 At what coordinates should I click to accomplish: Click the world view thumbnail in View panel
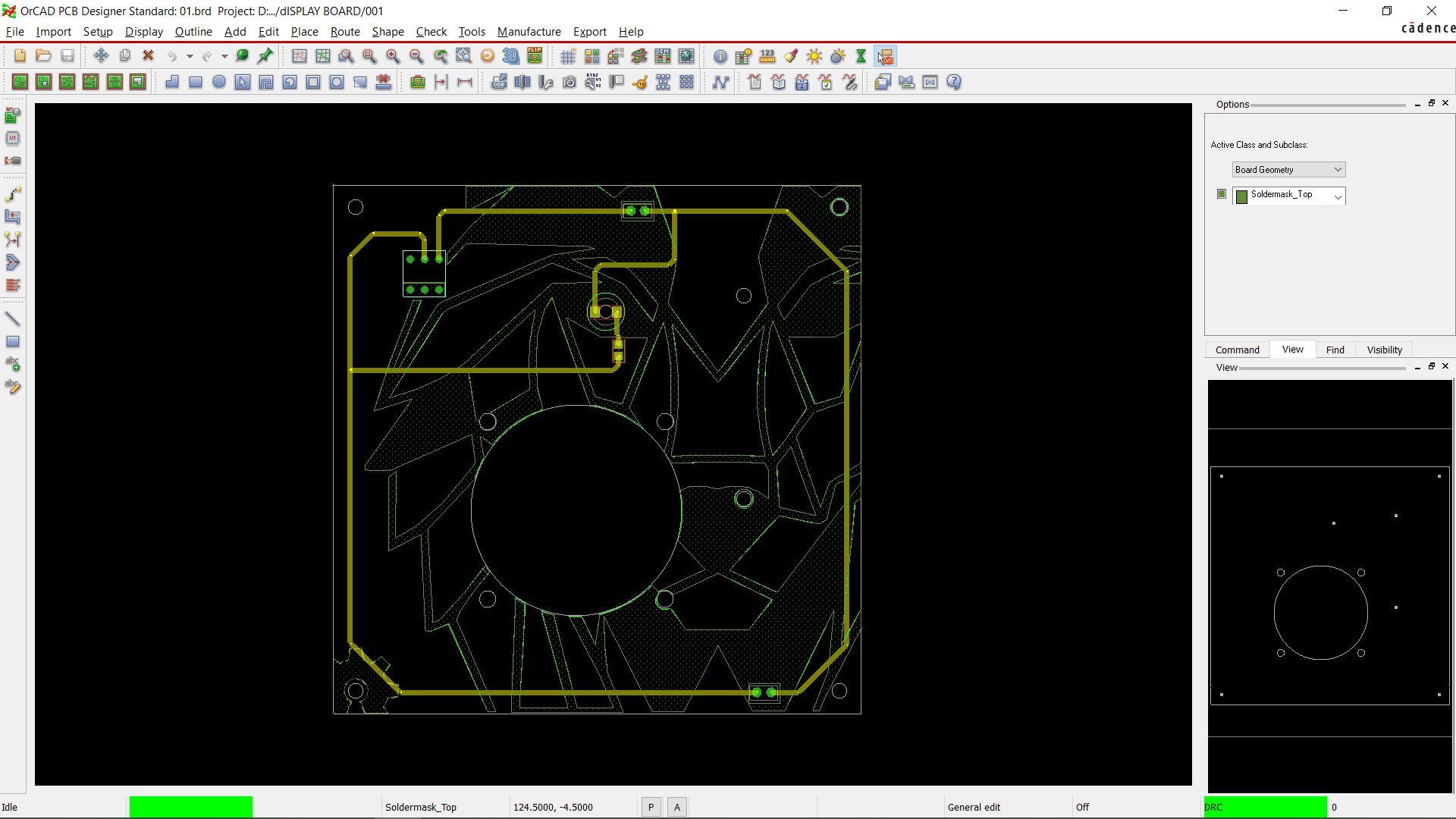pos(1330,586)
